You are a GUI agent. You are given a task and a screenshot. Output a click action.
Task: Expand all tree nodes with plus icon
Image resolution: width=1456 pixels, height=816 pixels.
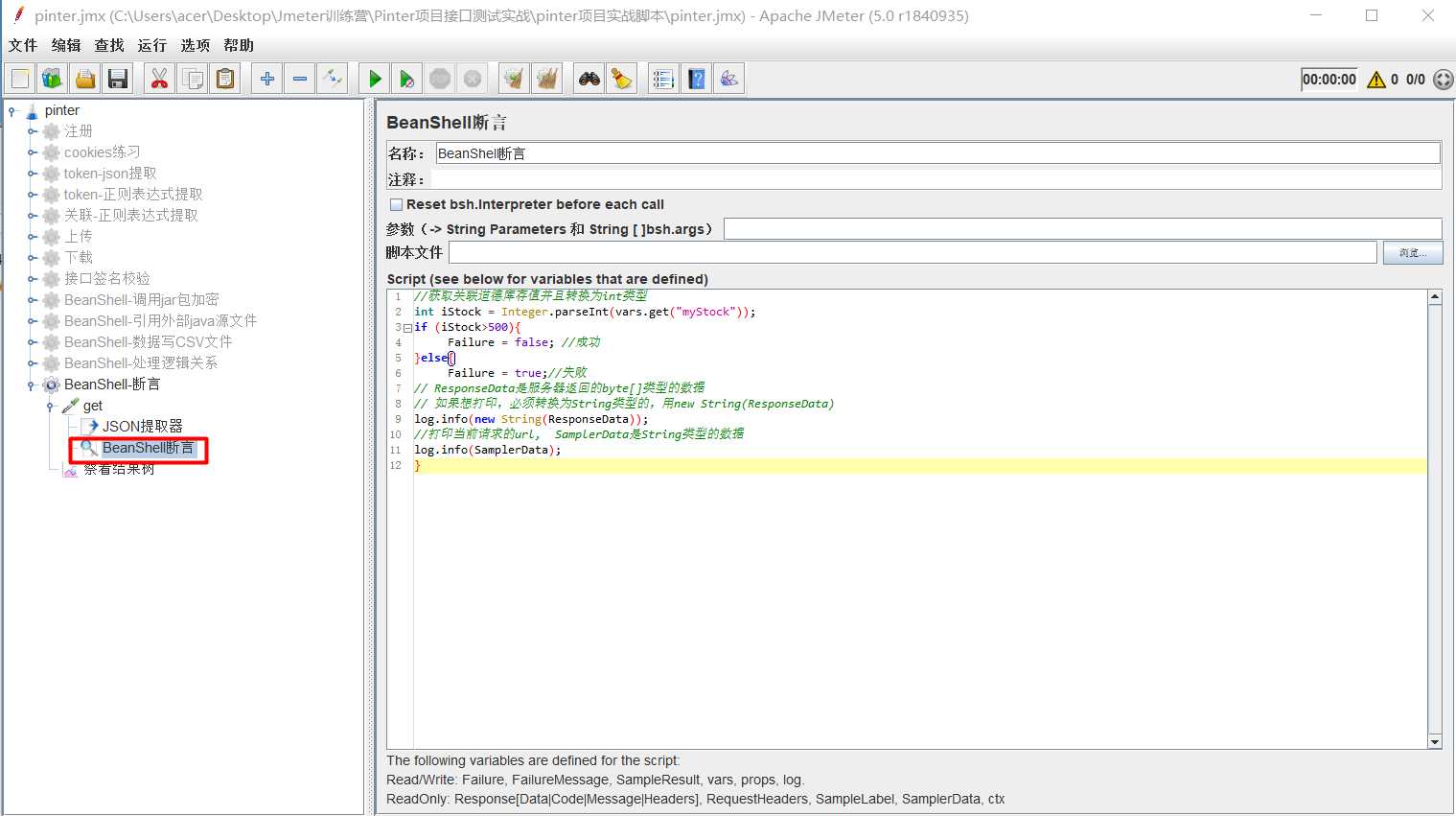[x=267, y=79]
